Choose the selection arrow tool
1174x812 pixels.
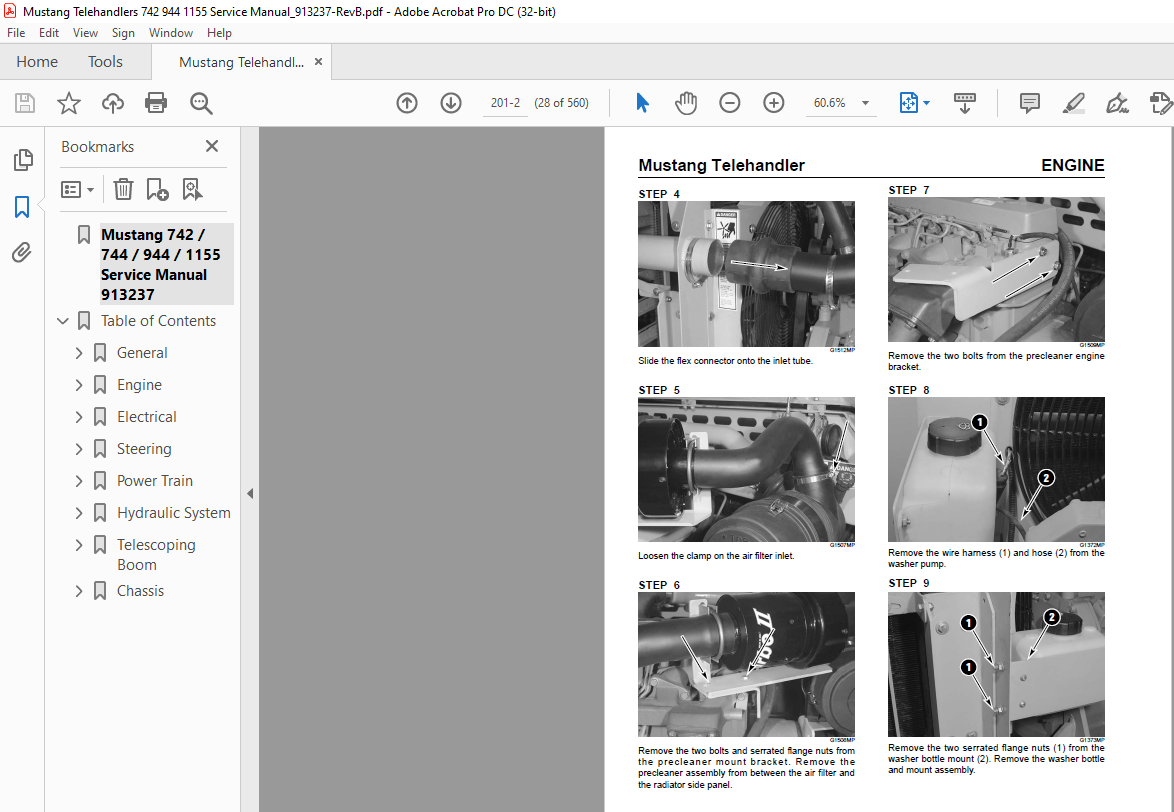(642, 103)
